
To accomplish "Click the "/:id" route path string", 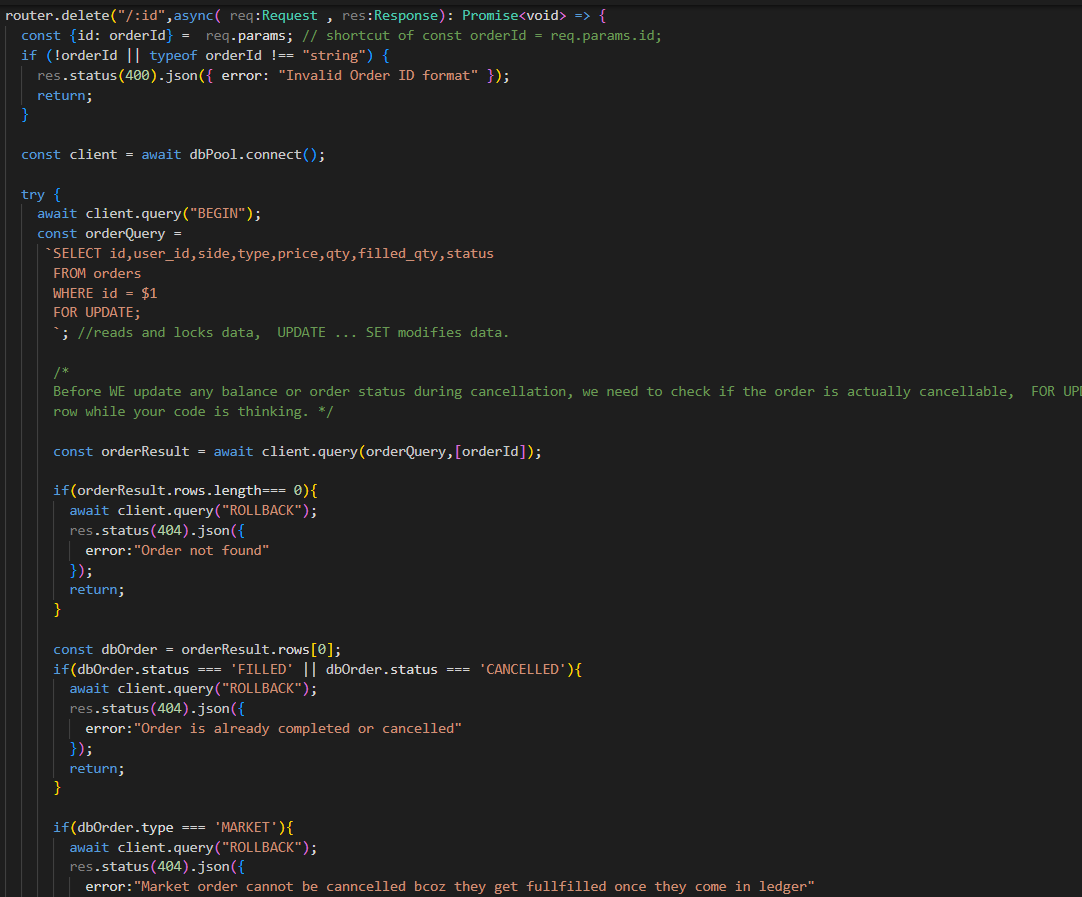I will pos(141,15).
